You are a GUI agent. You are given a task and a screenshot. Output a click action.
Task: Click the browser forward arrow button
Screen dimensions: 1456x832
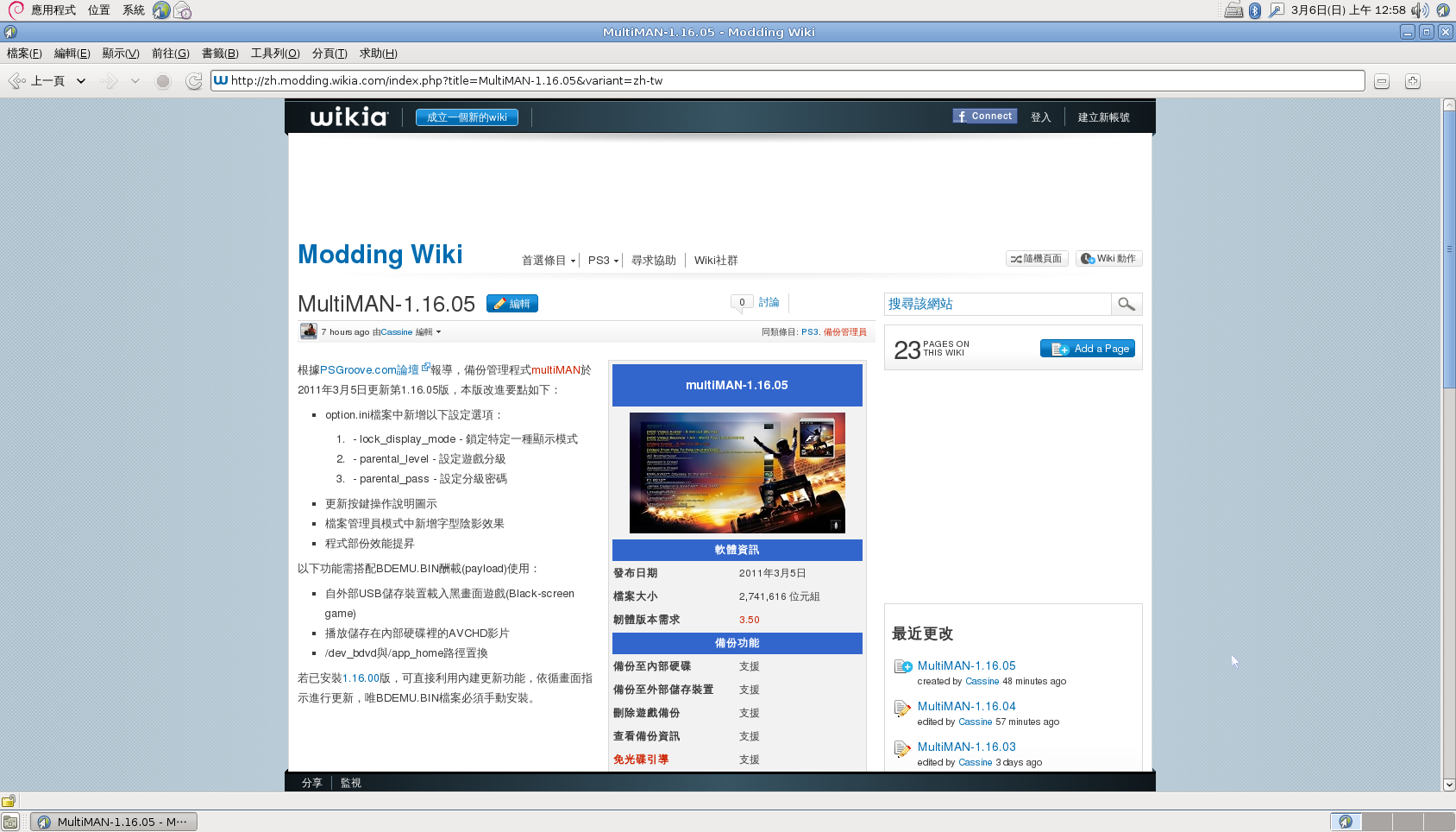[x=109, y=81]
